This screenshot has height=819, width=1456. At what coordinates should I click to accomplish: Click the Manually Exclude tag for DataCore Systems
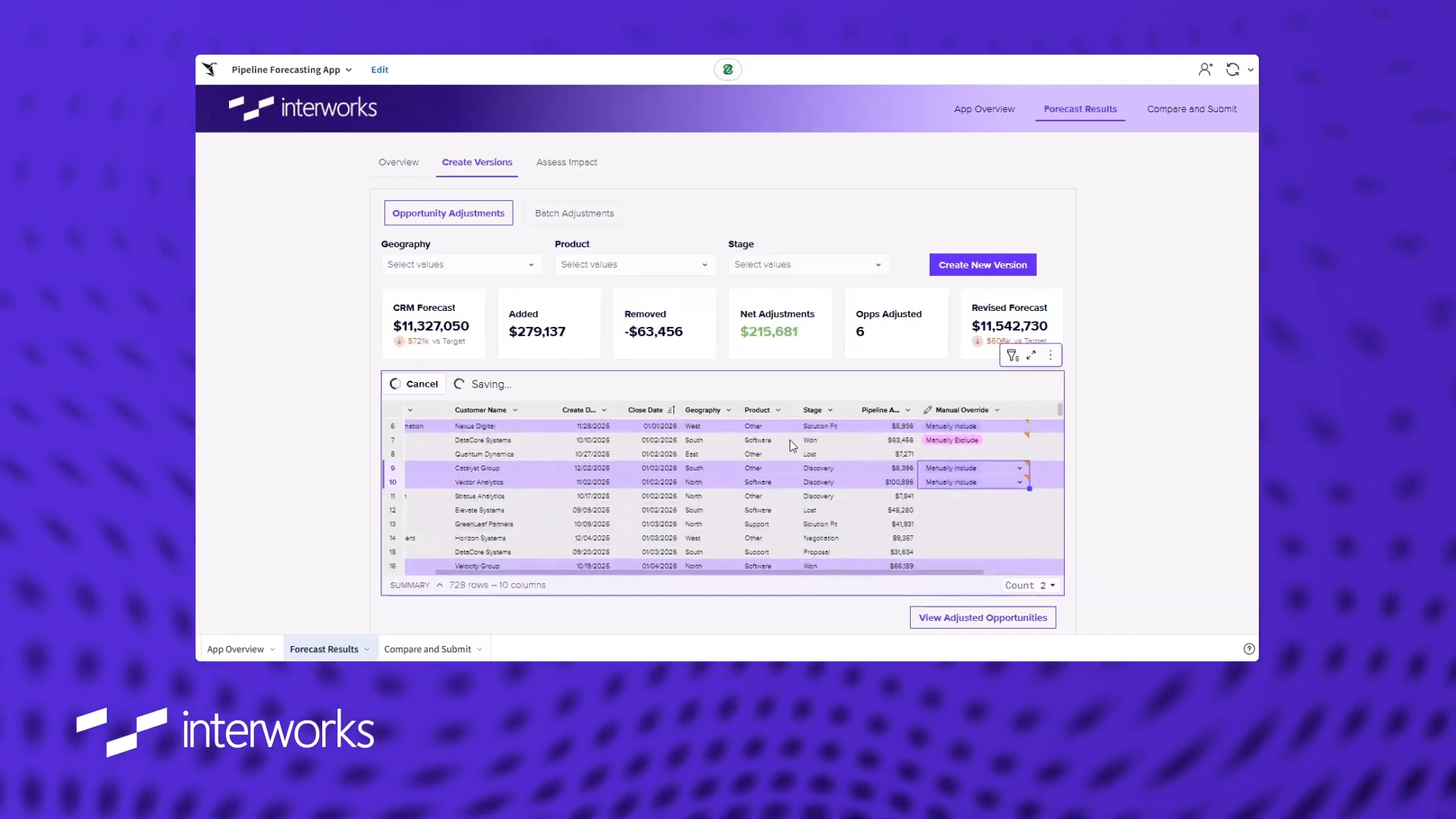coord(952,441)
